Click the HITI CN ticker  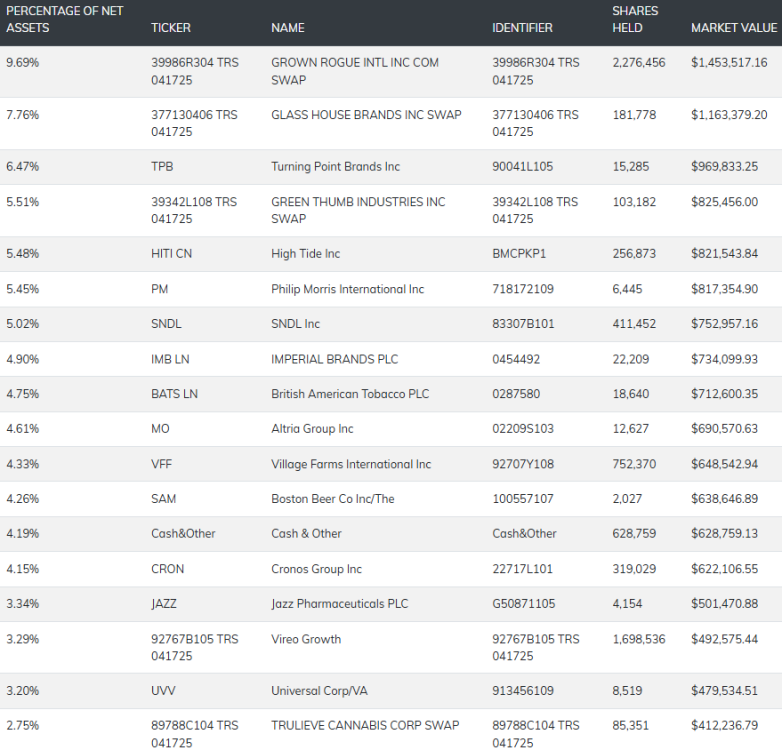click(171, 254)
